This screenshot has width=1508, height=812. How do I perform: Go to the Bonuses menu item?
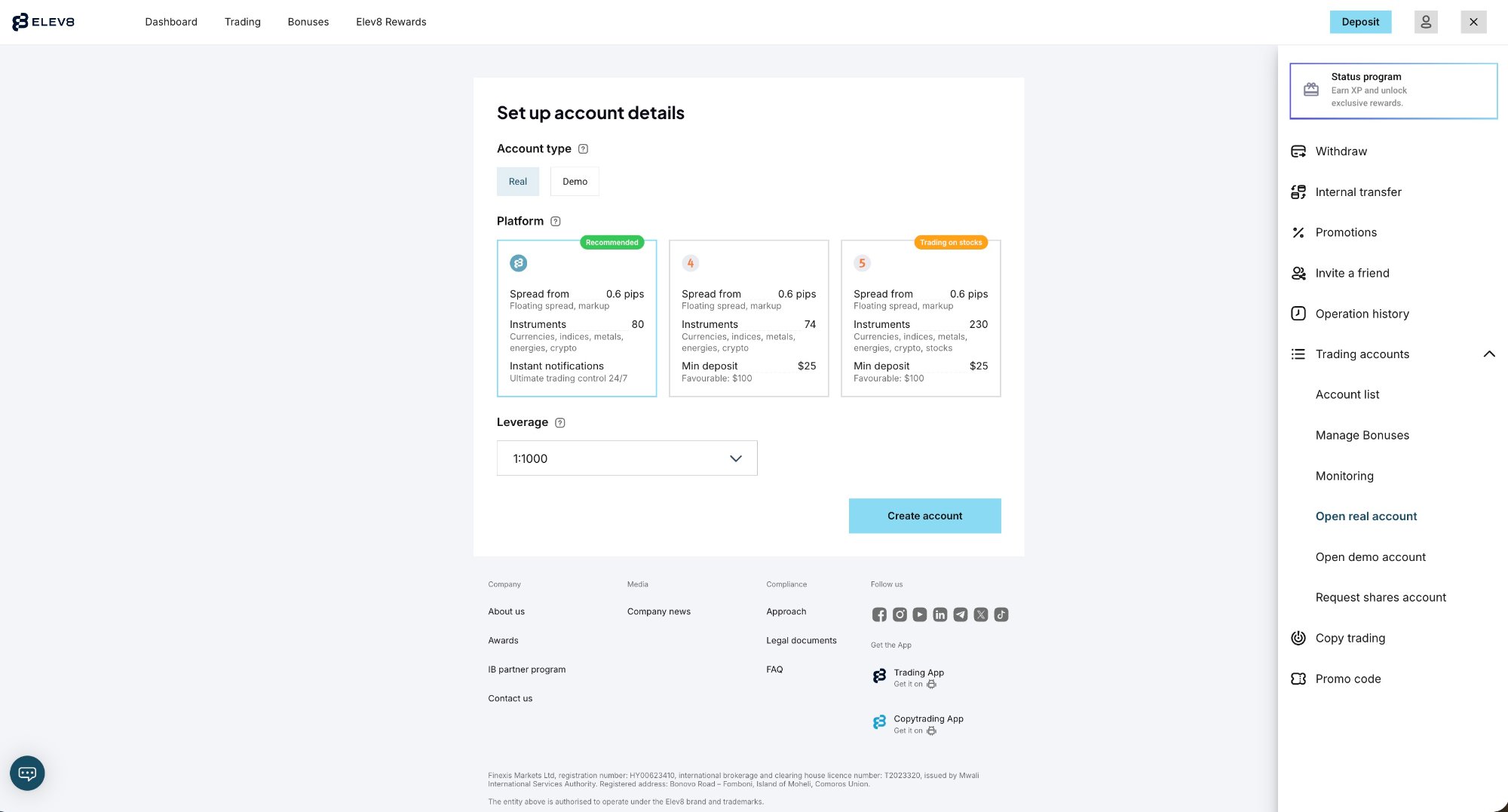pyautogui.click(x=308, y=22)
